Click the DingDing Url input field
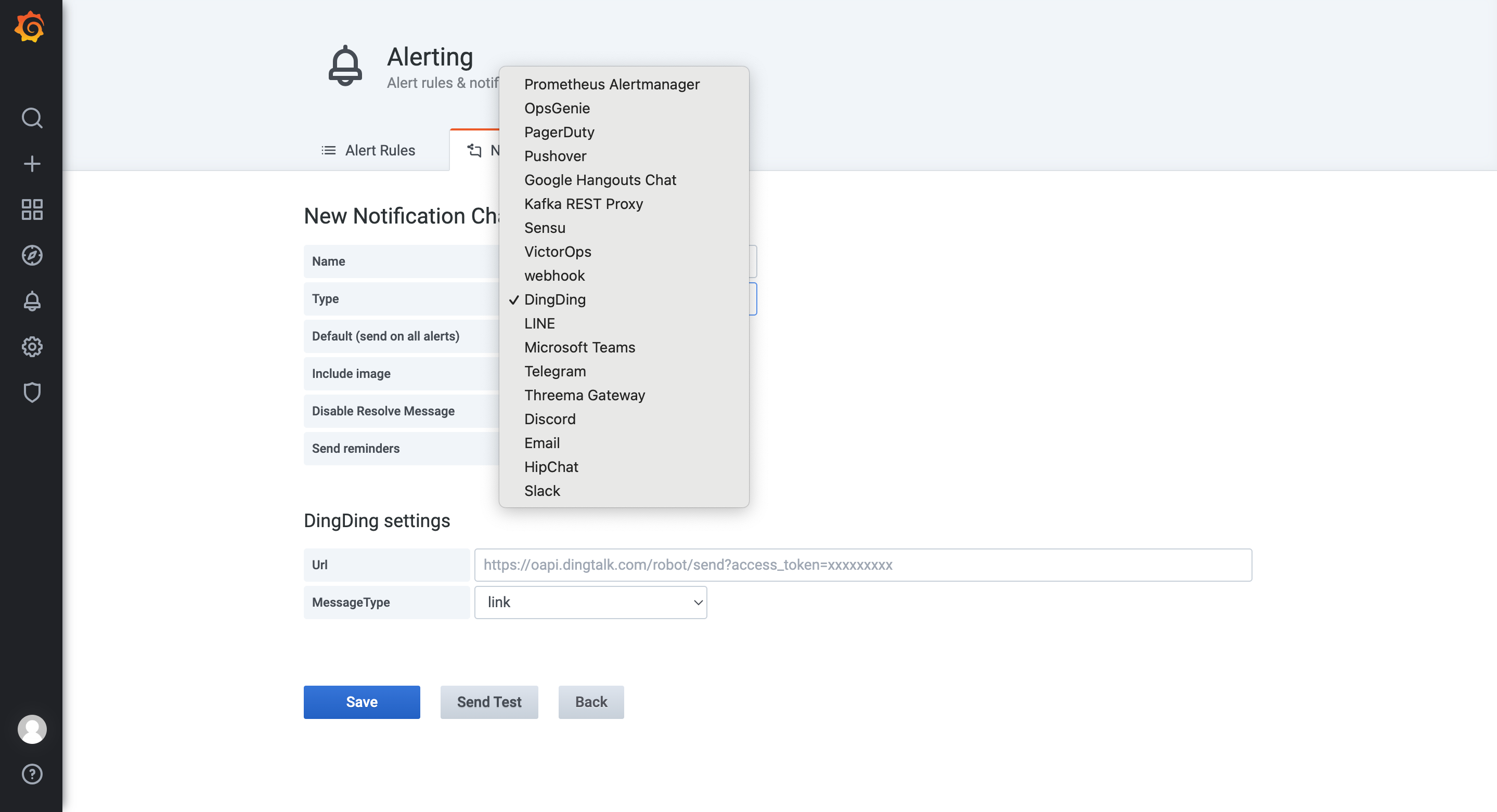The image size is (1497, 812). point(862,565)
